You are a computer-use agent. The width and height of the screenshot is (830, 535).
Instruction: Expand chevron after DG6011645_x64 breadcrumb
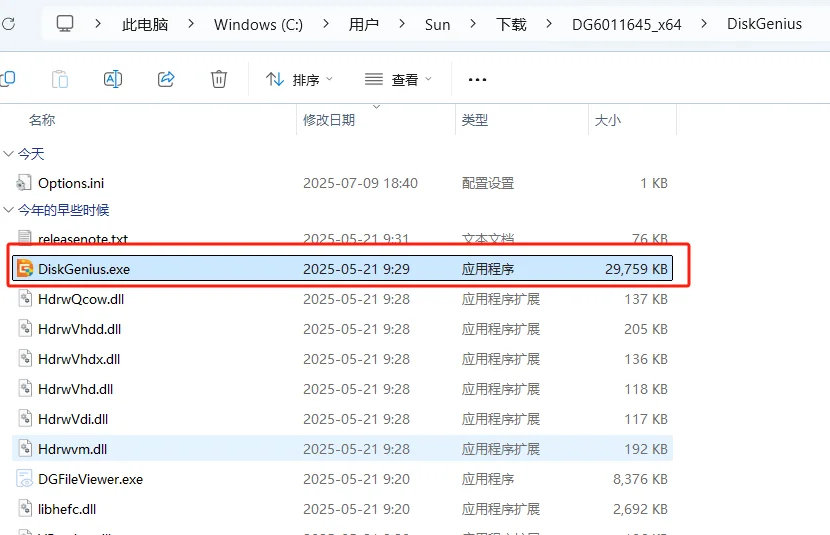[703, 24]
